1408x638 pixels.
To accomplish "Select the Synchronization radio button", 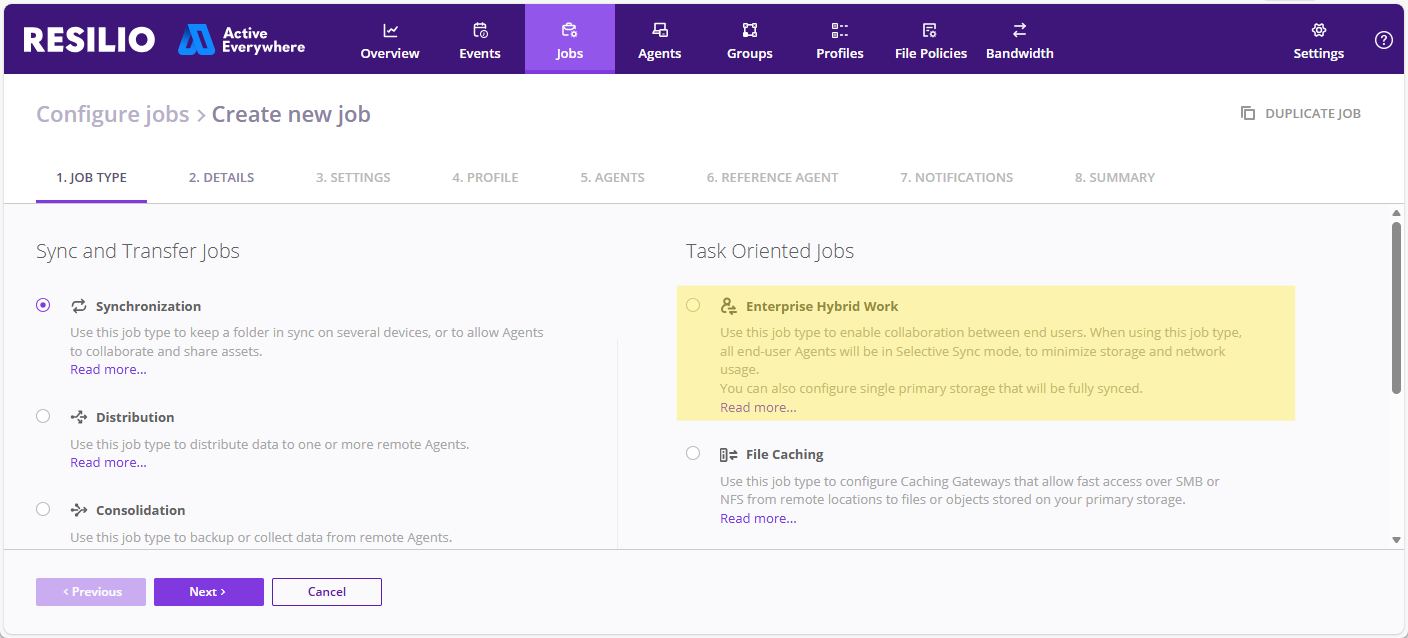I will [43, 305].
